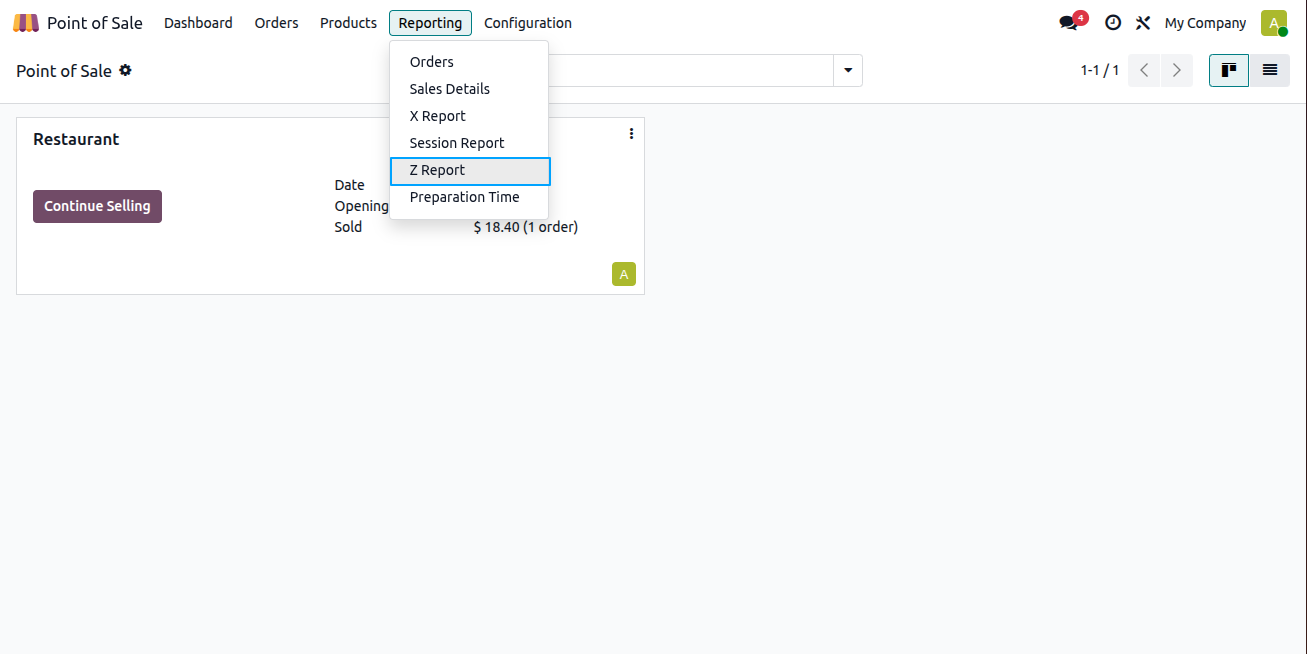Select Z Report from Reporting menu

(x=470, y=170)
